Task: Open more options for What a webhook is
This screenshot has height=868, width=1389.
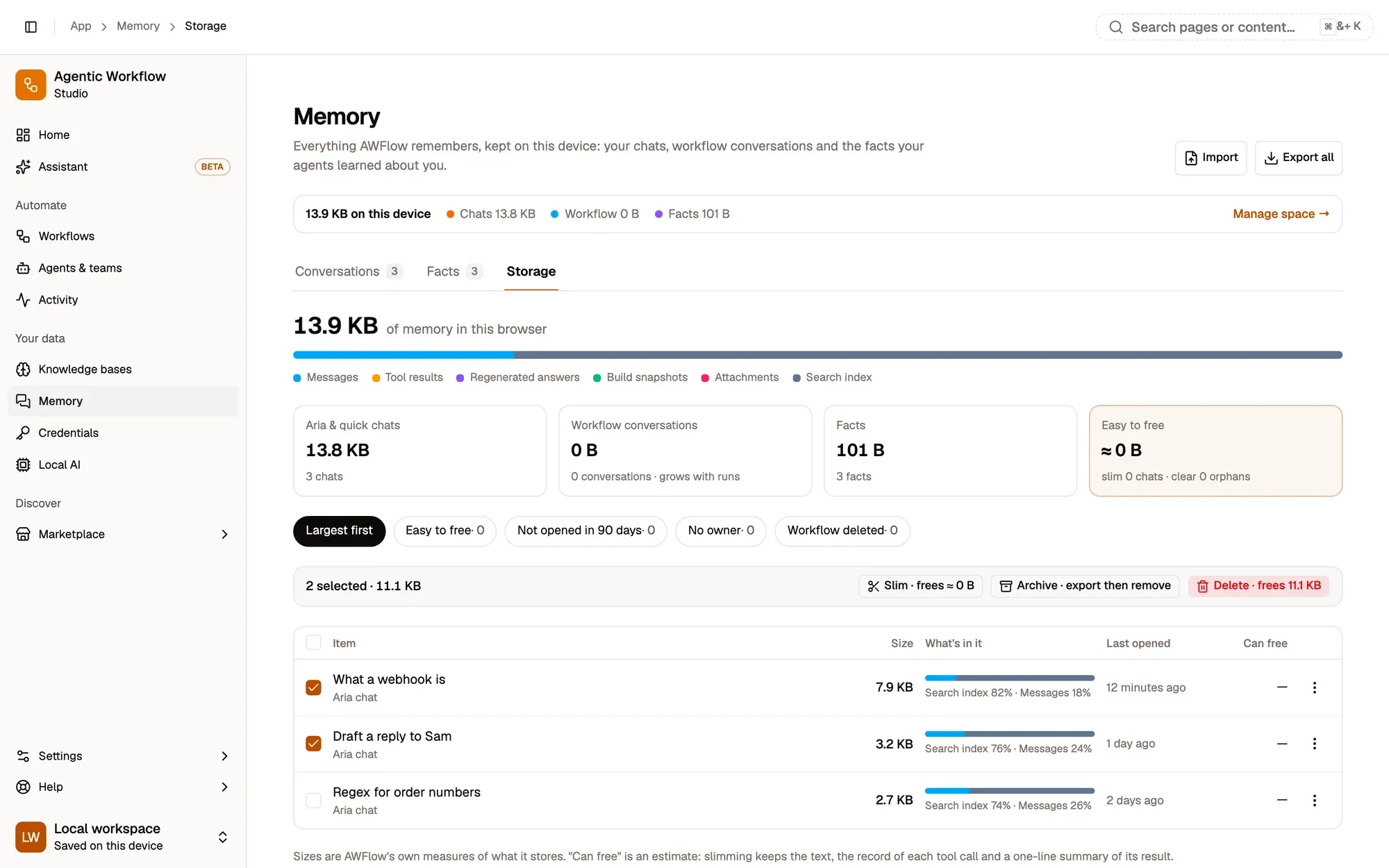Action: [1314, 687]
